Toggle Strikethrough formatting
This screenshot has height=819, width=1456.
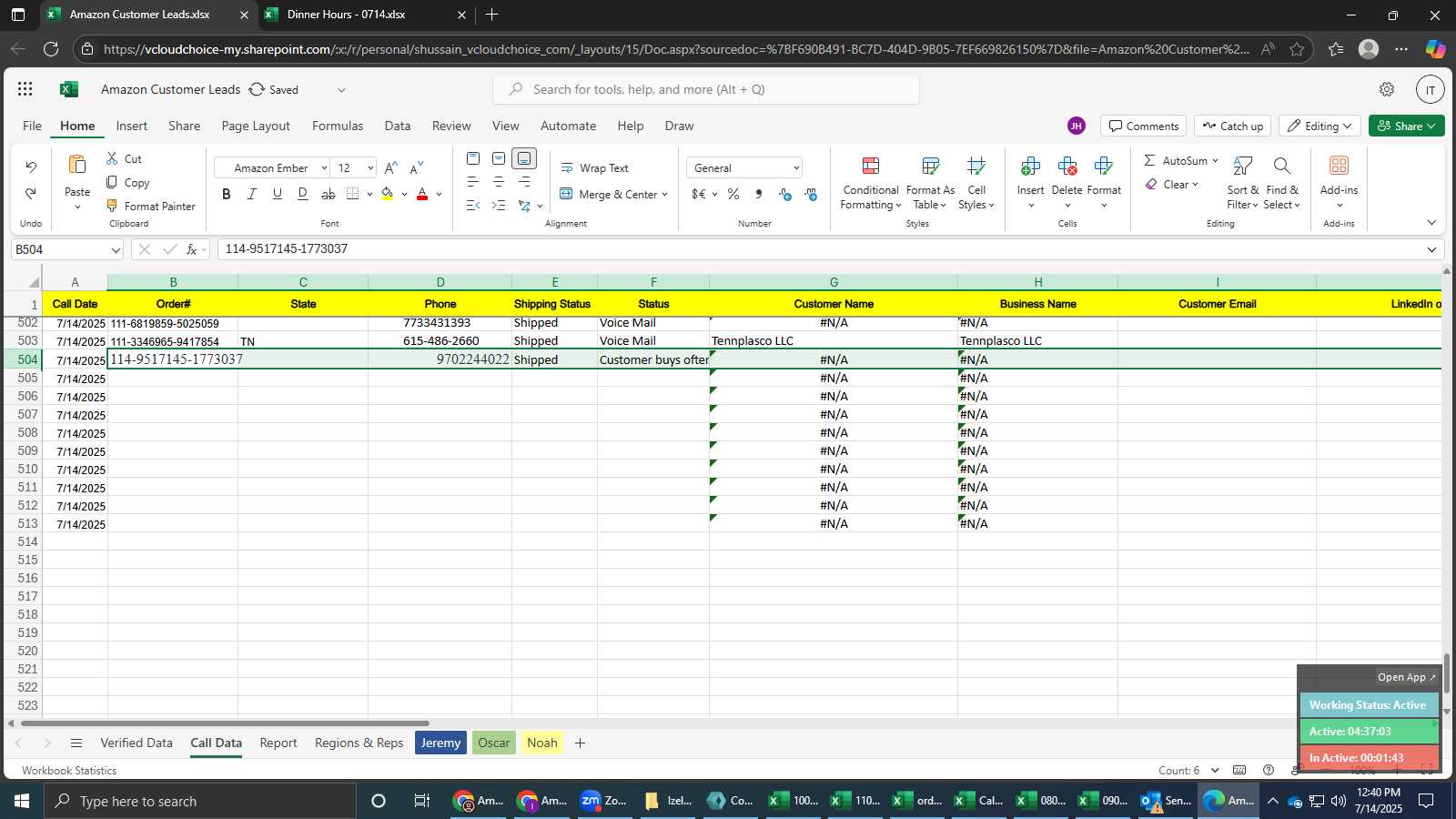(329, 194)
